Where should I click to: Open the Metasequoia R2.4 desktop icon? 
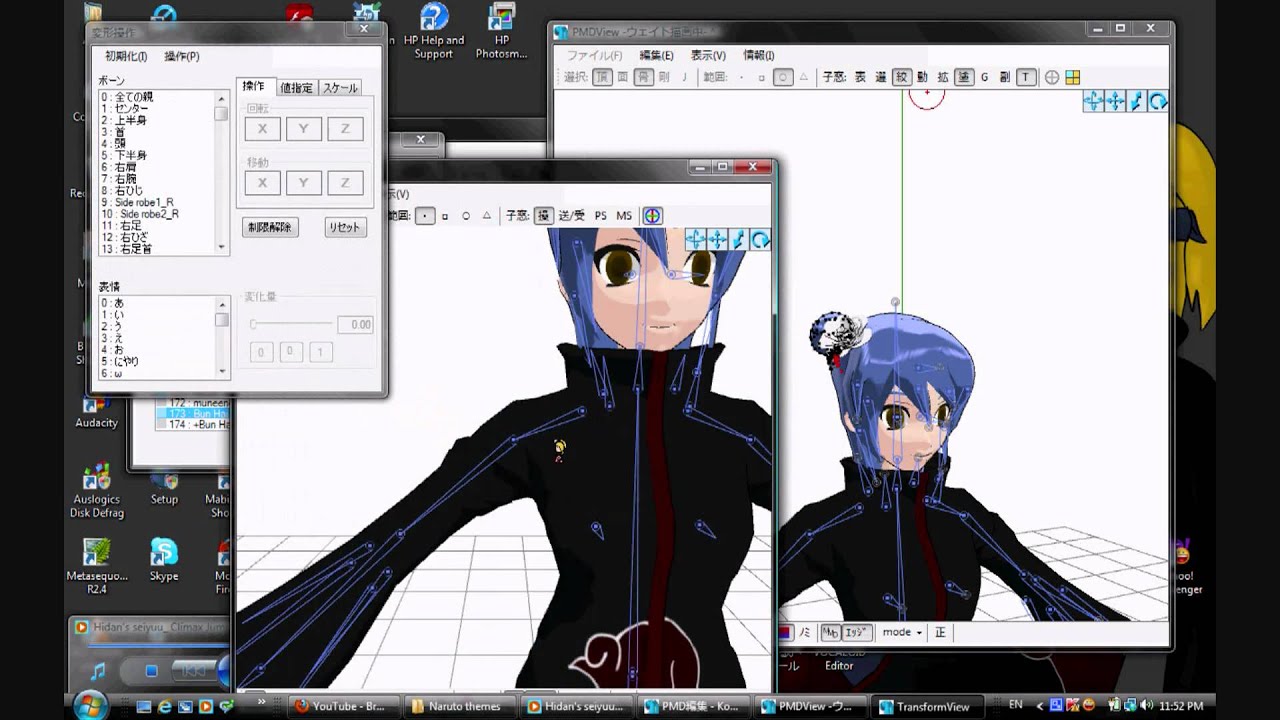pos(96,566)
